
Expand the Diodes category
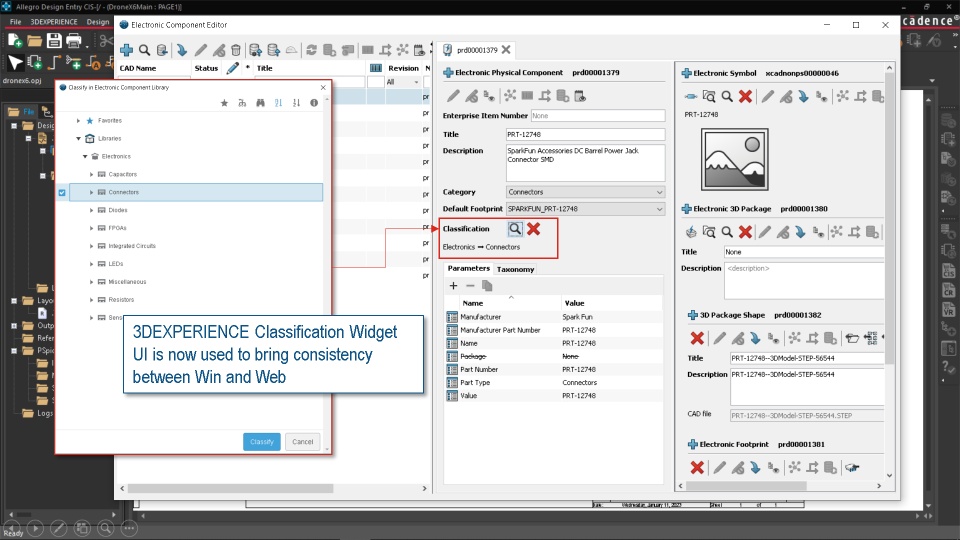(x=92, y=210)
